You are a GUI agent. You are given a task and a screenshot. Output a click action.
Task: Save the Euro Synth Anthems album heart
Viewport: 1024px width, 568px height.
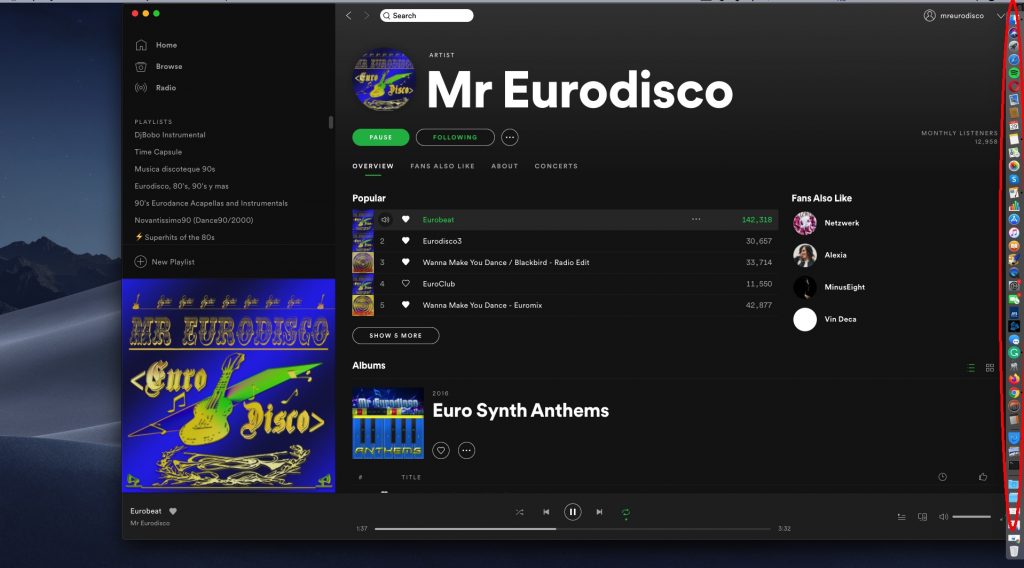[441, 450]
